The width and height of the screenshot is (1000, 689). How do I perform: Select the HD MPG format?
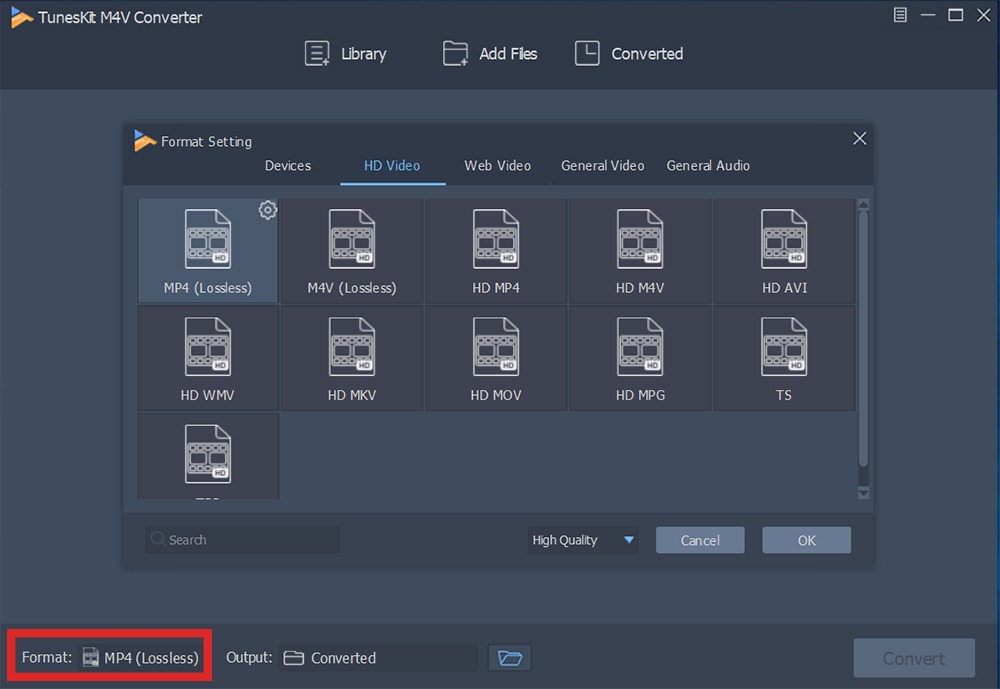[x=640, y=358]
